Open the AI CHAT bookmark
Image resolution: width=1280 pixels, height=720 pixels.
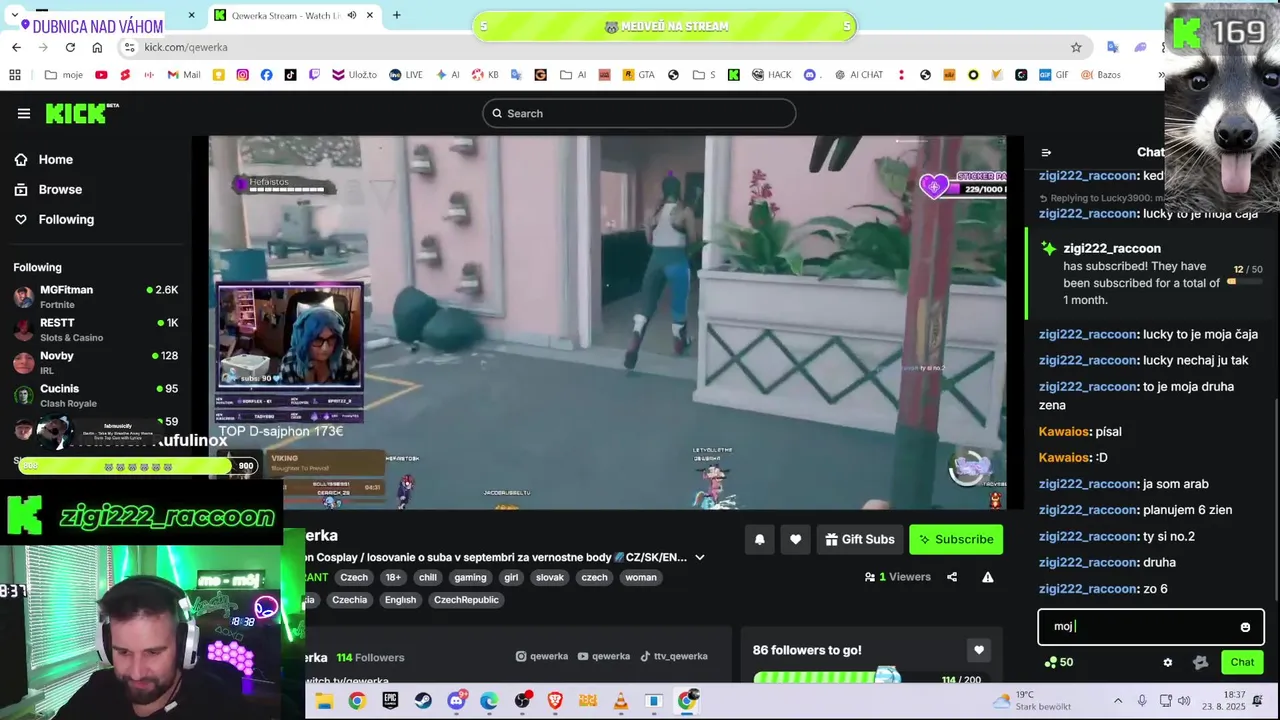[x=857, y=75]
